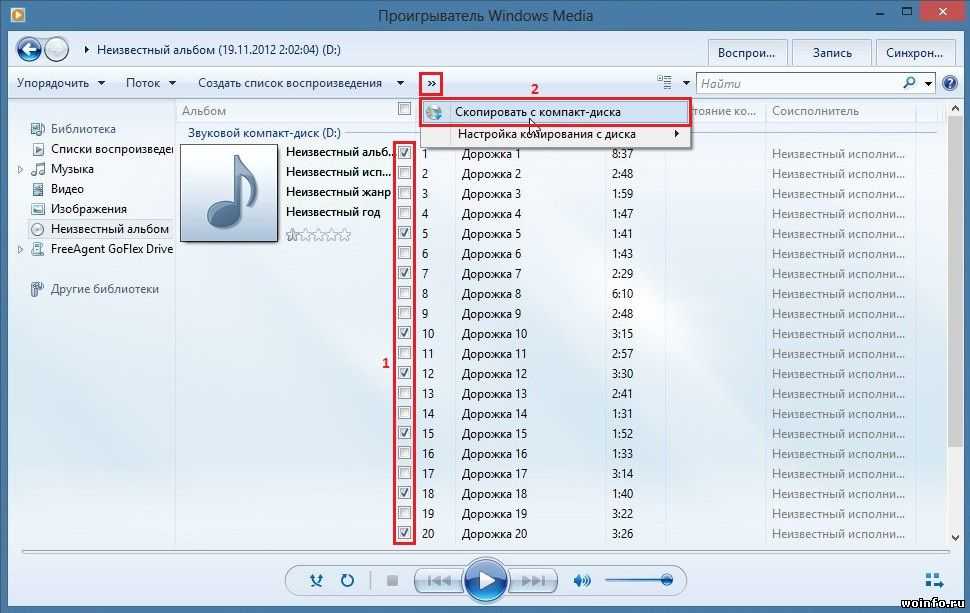Choose Скопировать с компакт-диска menu item
The width and height of the screenshot is (970, 613).
(x=555, y=113)
